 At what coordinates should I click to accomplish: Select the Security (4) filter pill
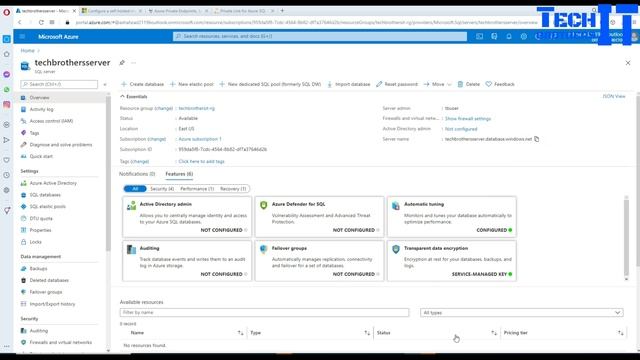coord(162,189)
